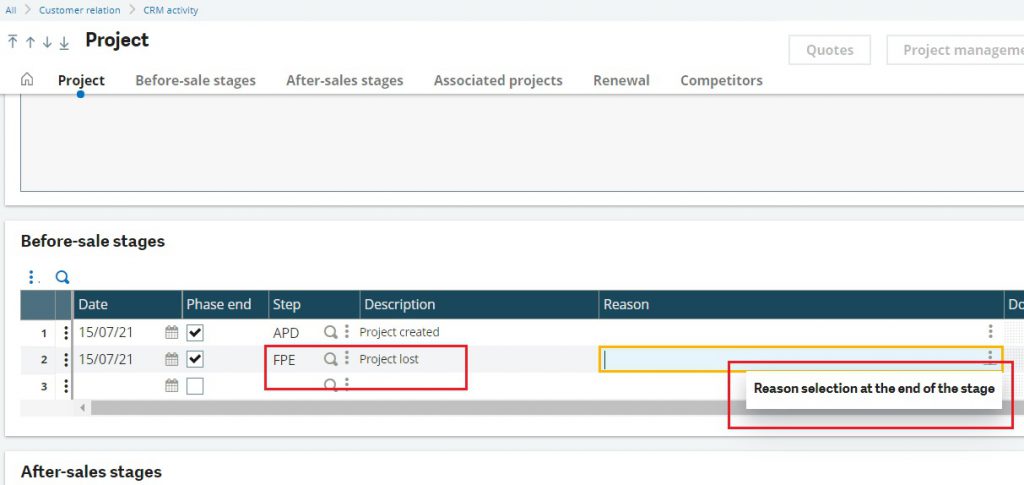Open row 1 actions menu dots
The image size is (1024, 485).
66,332
